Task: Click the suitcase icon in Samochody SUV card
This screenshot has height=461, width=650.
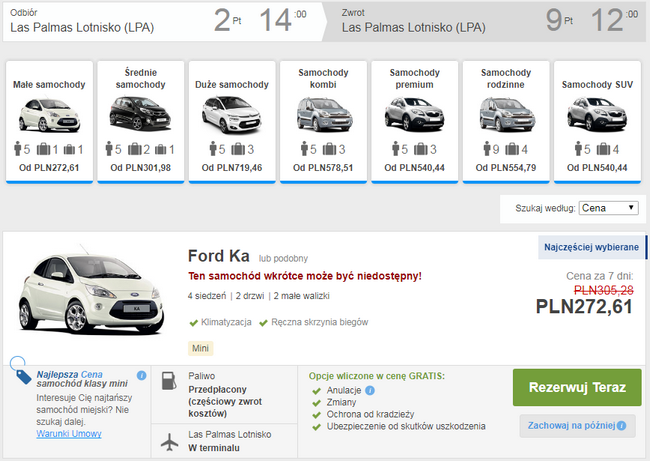Action: pos(603,149)
